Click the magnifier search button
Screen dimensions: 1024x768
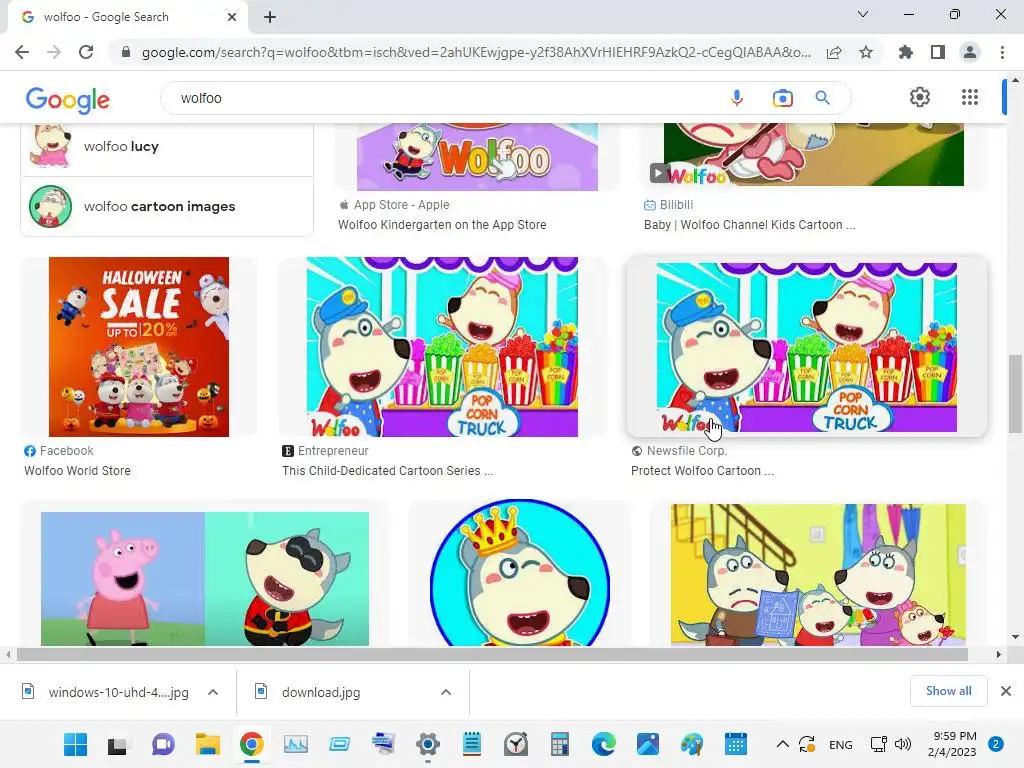pyautogui.click(x=822, y=98)
